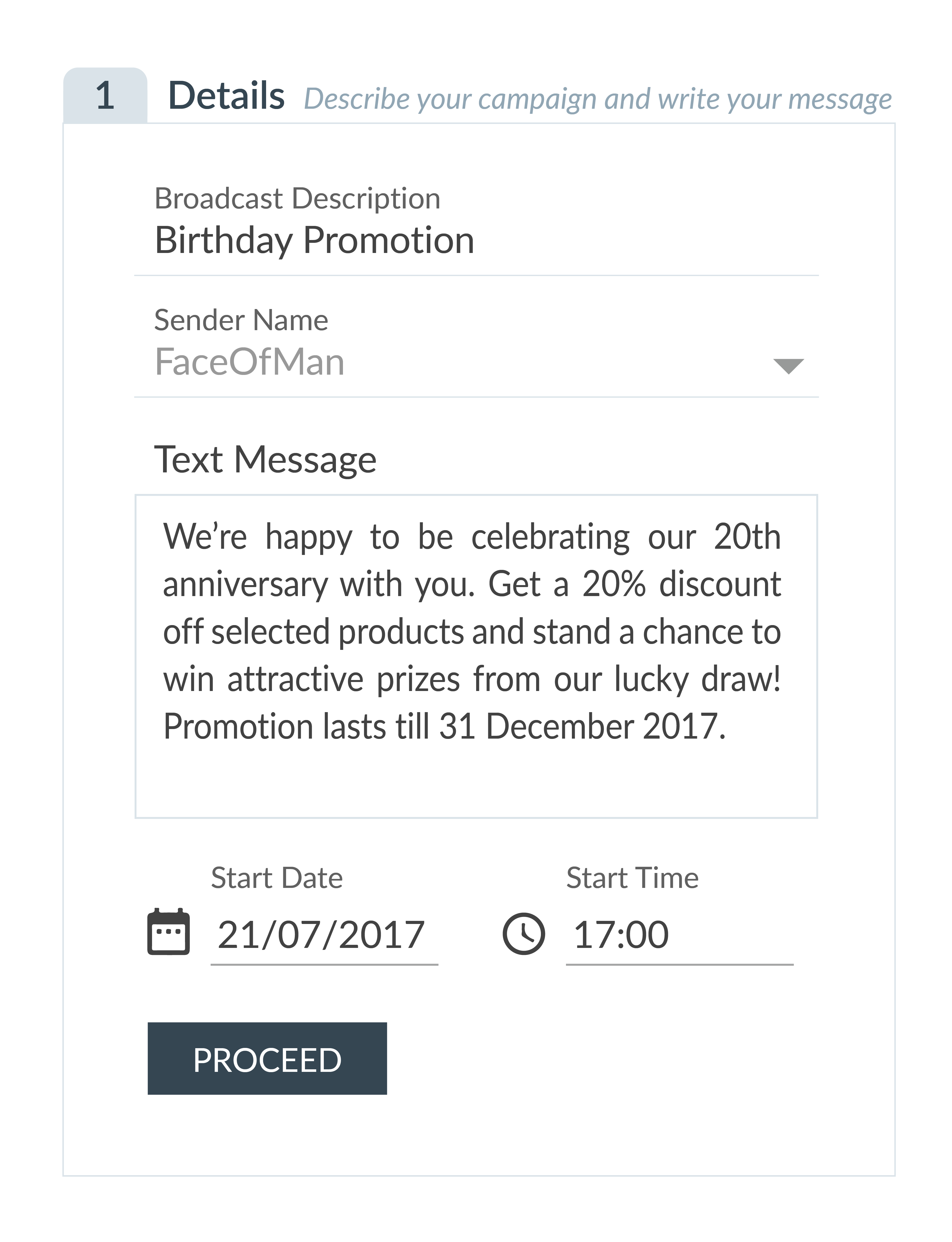Edit the 17:00 start time field
Viewport: 952px width, 1242px height.
coord(679,935)
